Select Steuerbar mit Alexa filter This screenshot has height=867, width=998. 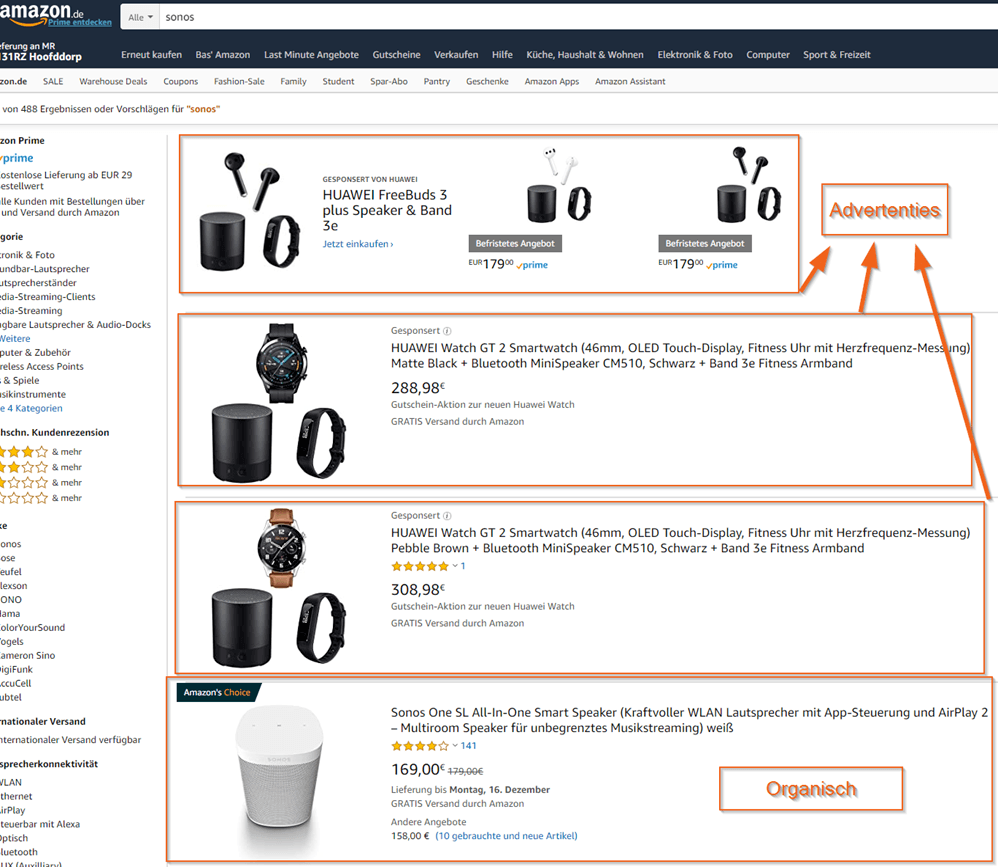click(40, 824)
